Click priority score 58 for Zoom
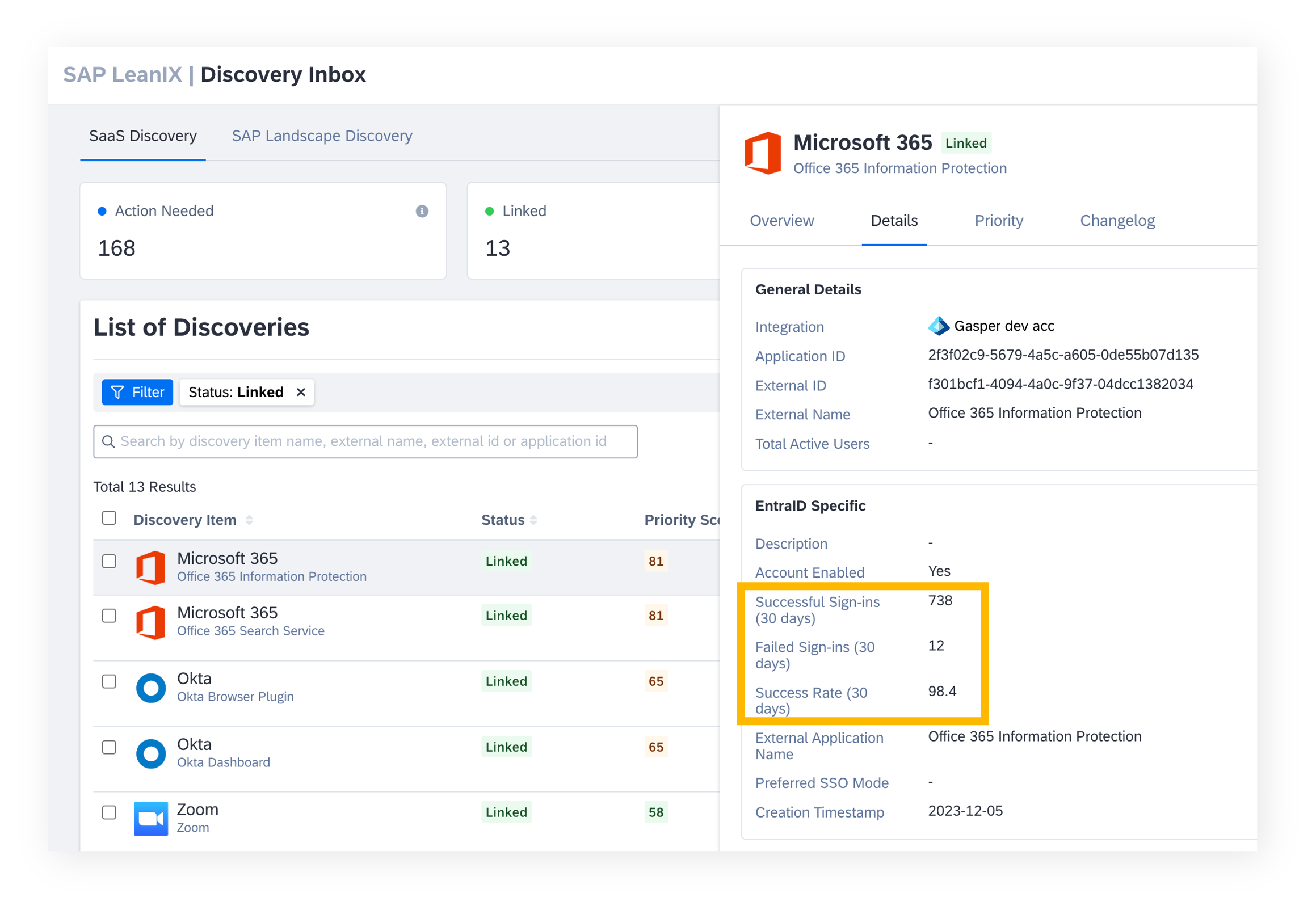This screenshot has width=1316, height=910. (x=655, y=812)
